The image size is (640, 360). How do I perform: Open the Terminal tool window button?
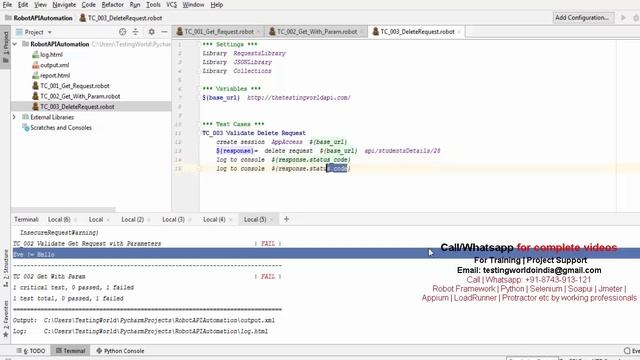coord(71,351)
